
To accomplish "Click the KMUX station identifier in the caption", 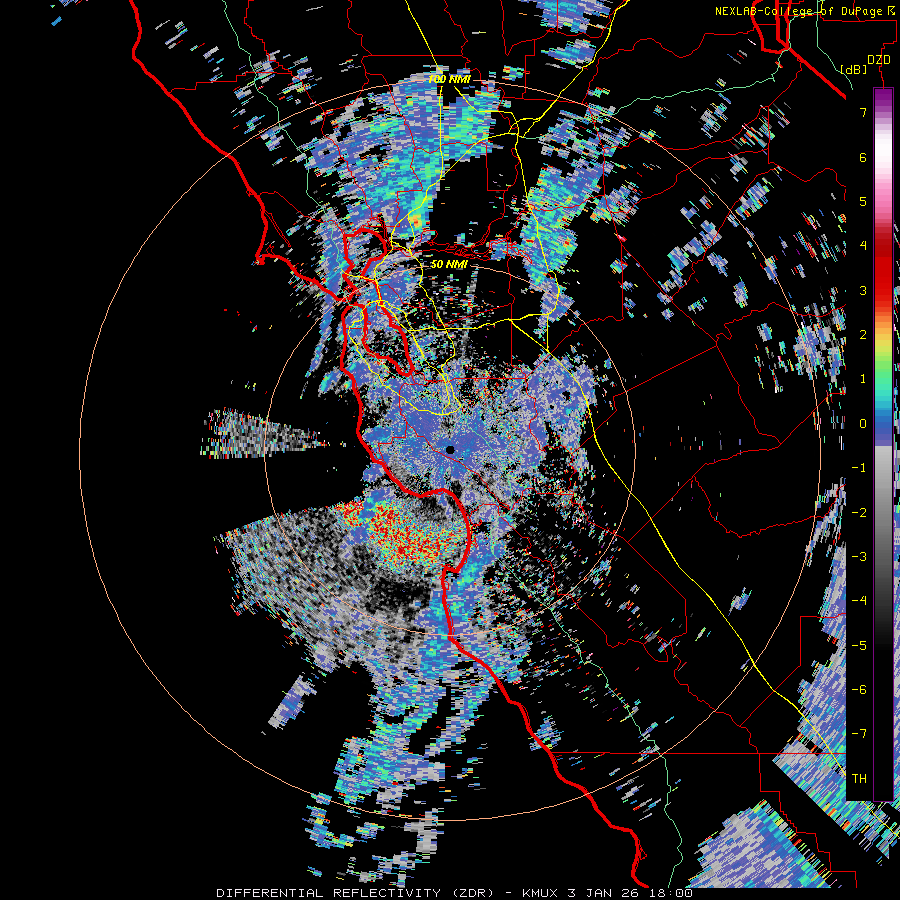I will click(x=540, y=893).
